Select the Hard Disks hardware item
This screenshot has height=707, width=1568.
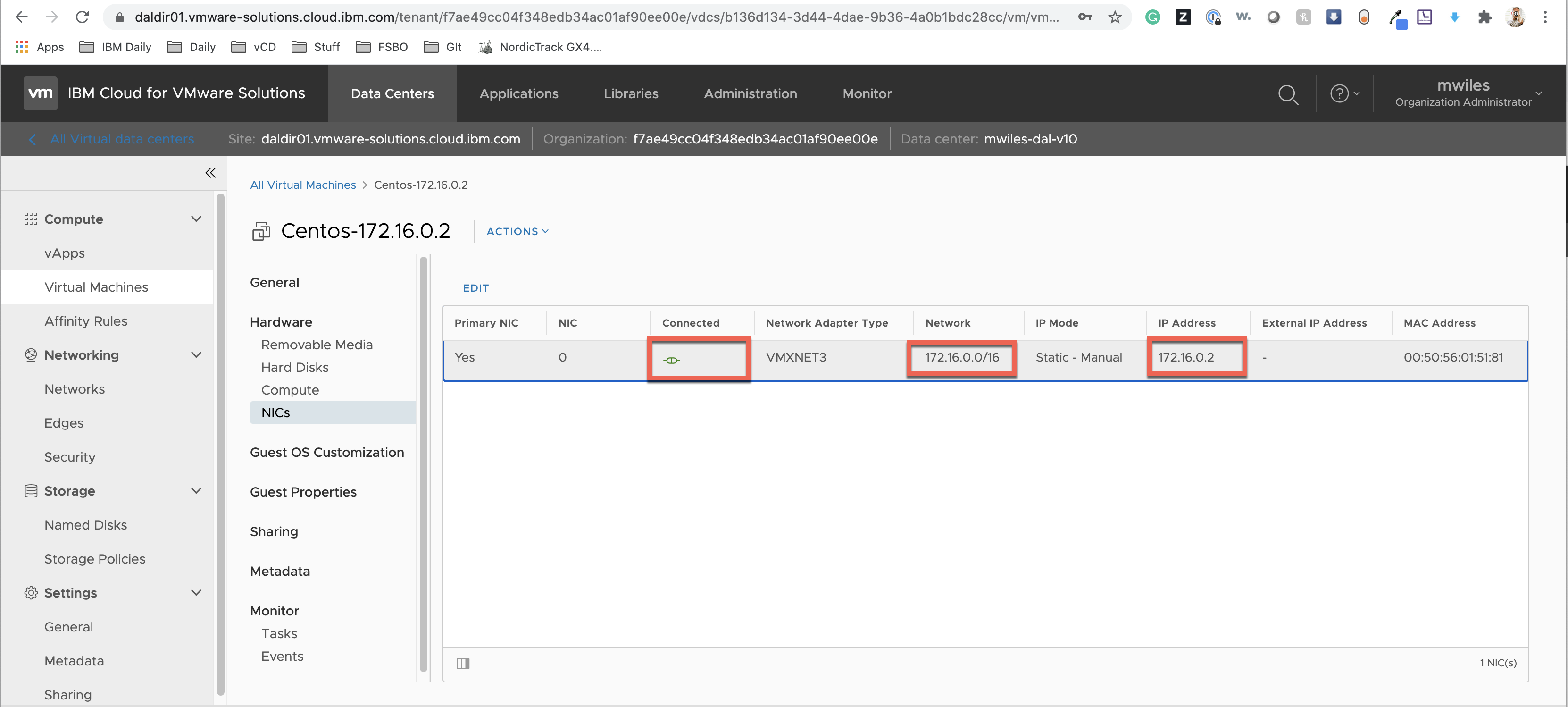[295, 367]
